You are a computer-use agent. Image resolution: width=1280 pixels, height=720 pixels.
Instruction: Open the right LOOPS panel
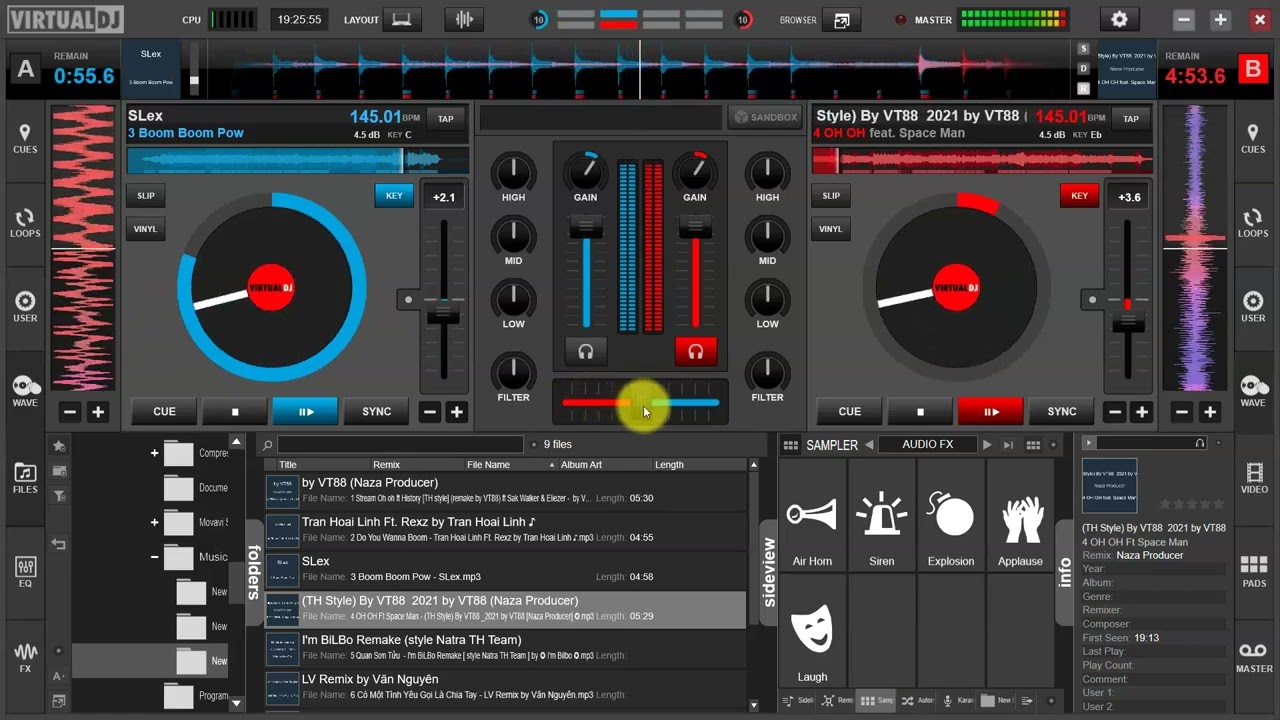coord(1253,223)
